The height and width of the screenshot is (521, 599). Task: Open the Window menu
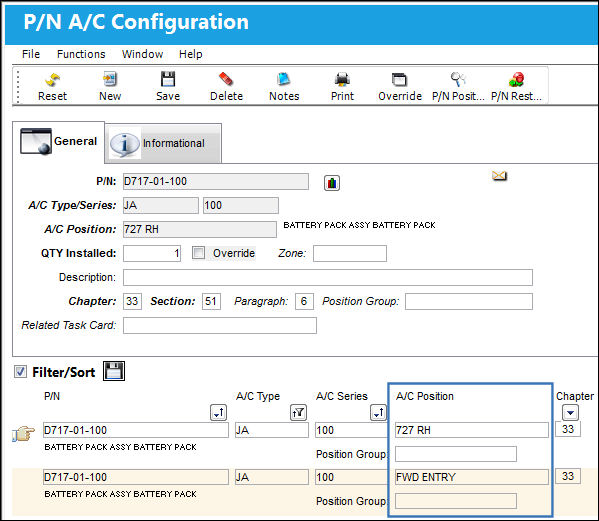tap(142, 54)
